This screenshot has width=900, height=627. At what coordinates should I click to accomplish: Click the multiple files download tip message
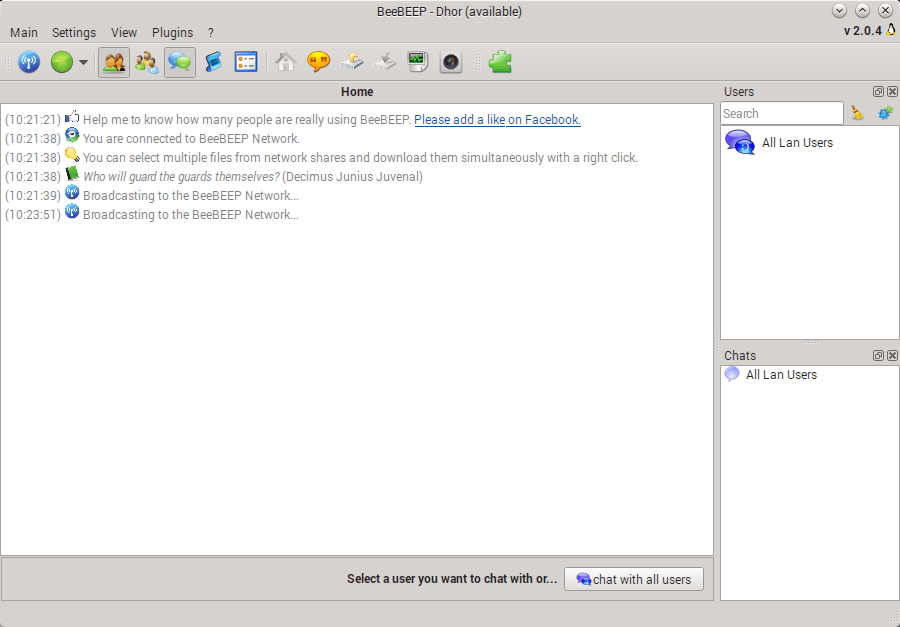click(360, 158)
